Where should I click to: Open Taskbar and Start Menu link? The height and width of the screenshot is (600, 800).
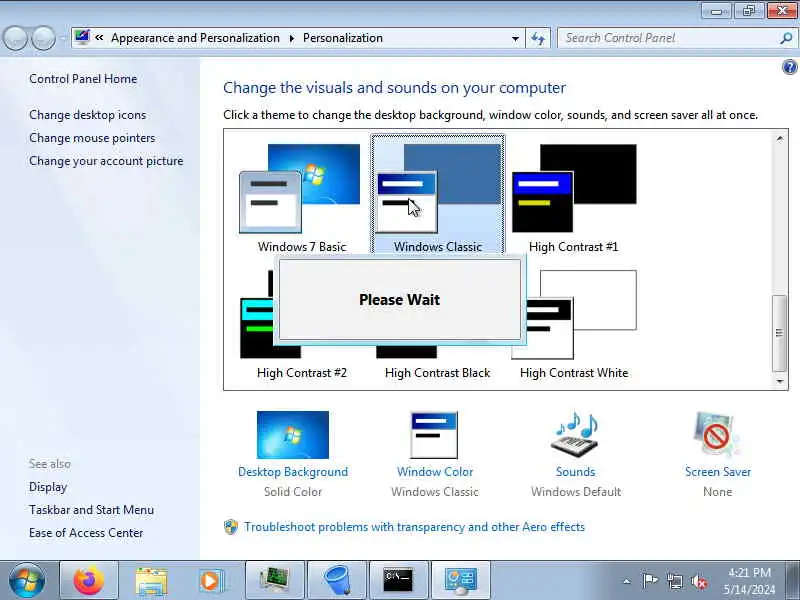point(91,510)
